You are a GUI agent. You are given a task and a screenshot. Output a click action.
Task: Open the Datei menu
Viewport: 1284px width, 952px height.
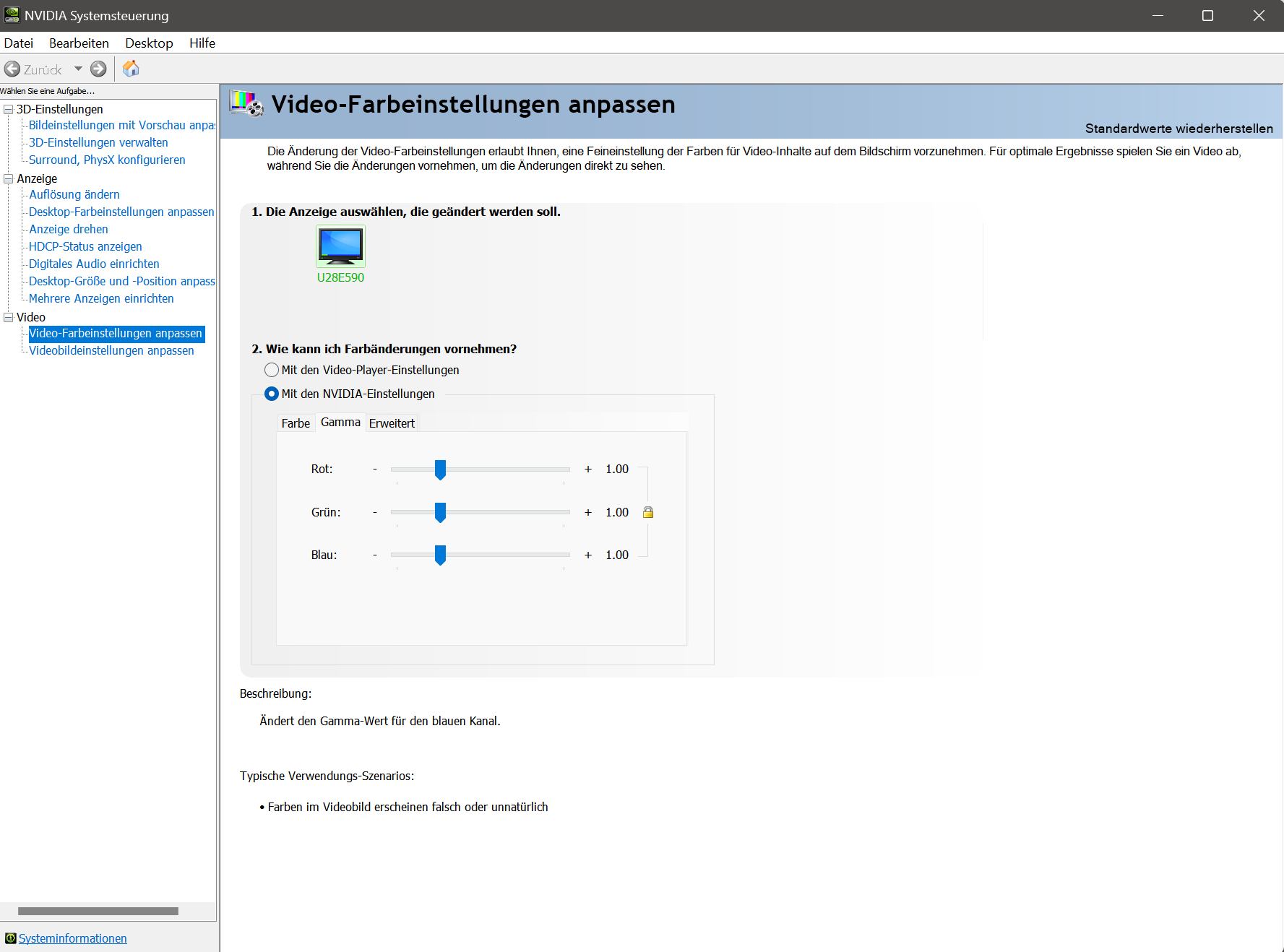[x=19, y=43]
